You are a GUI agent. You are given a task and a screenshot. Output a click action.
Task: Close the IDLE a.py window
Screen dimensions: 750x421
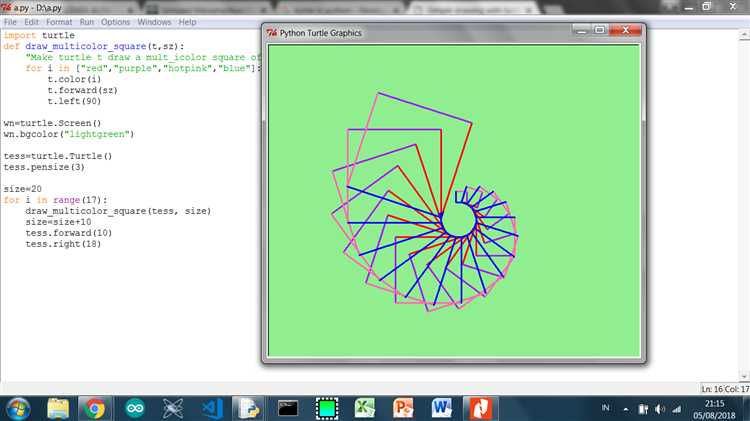tap(733, 7)
